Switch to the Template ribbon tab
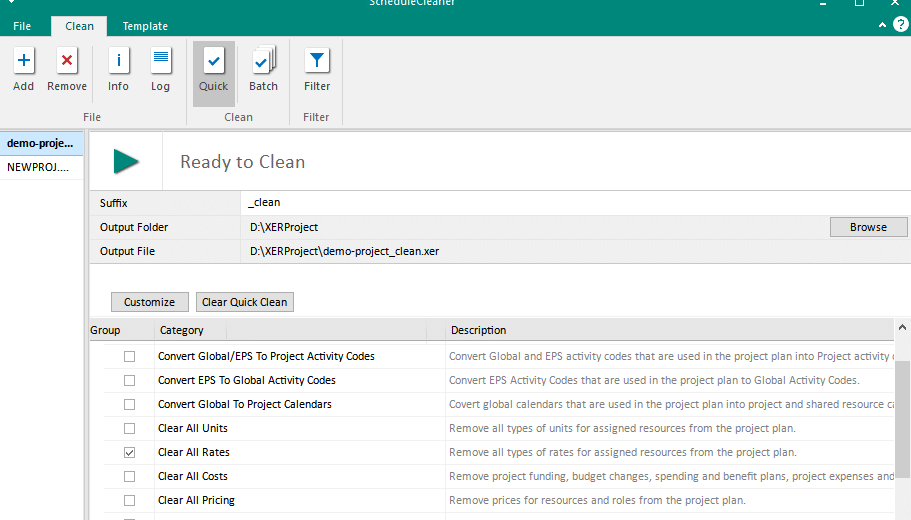 click(145, 26)
